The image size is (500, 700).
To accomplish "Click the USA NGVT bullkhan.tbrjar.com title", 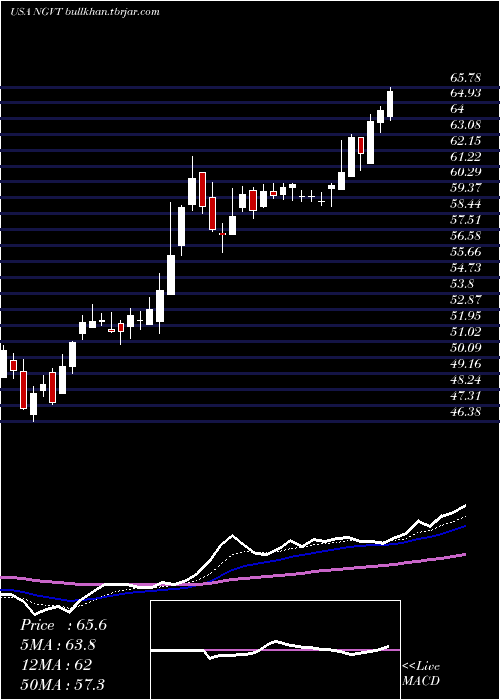I will (x=84, y=12).
